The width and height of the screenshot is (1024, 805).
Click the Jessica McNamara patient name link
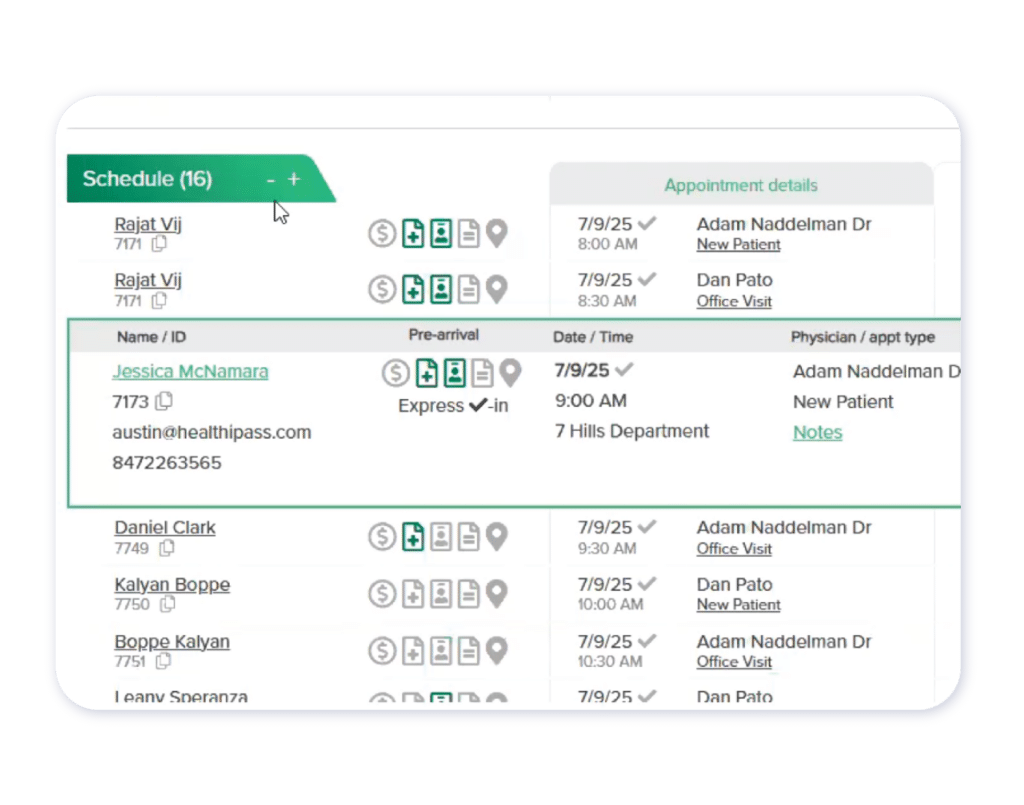[190, 372]
